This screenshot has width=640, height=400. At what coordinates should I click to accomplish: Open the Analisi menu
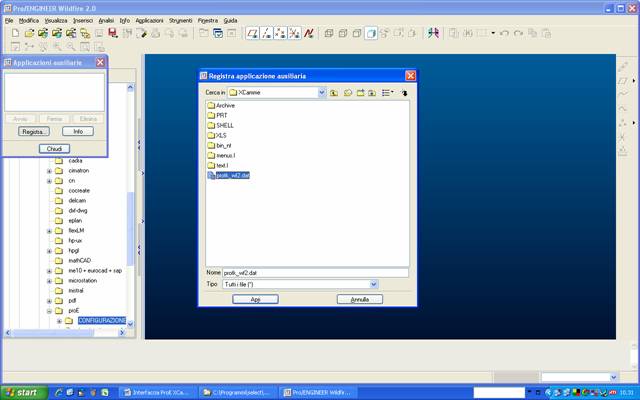(x=106, y=20)
